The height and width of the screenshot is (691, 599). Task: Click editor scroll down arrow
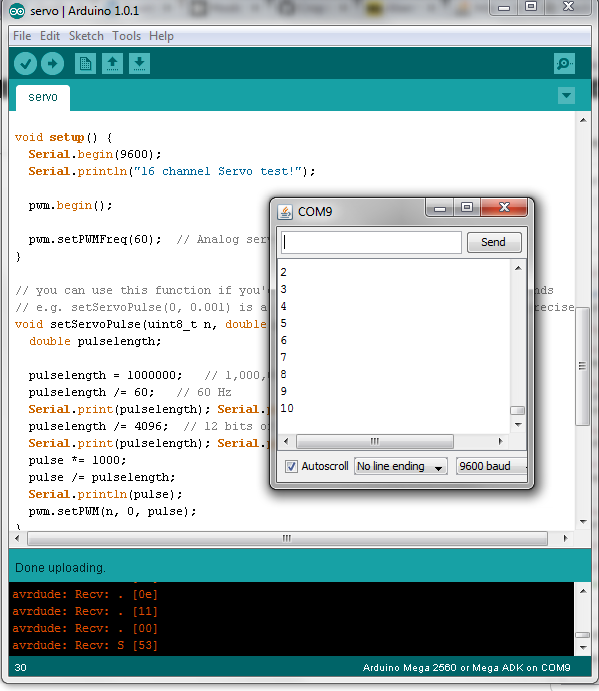[x=583, y=522]
